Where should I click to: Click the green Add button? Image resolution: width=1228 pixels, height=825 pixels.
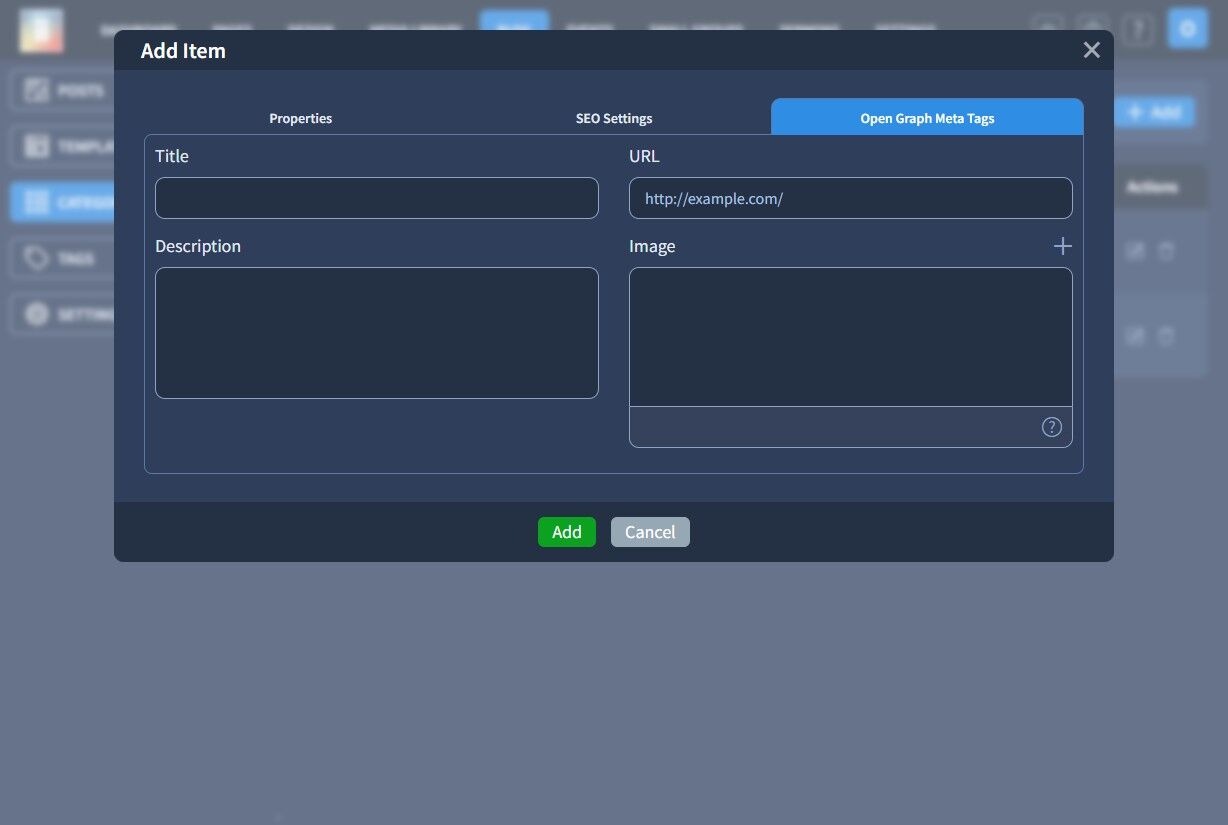[x=566, y=532]
